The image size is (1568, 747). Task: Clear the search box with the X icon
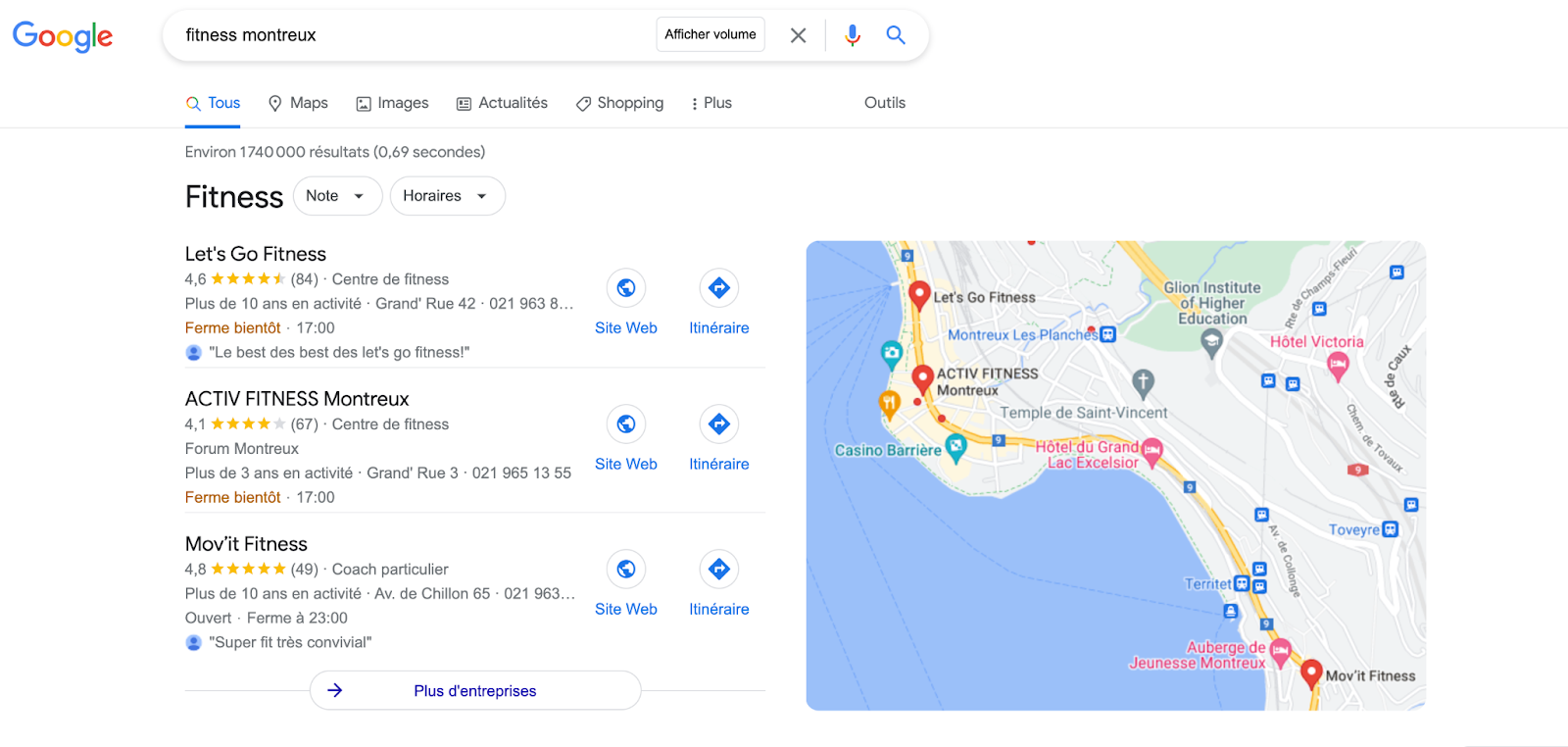pos(799,35)
